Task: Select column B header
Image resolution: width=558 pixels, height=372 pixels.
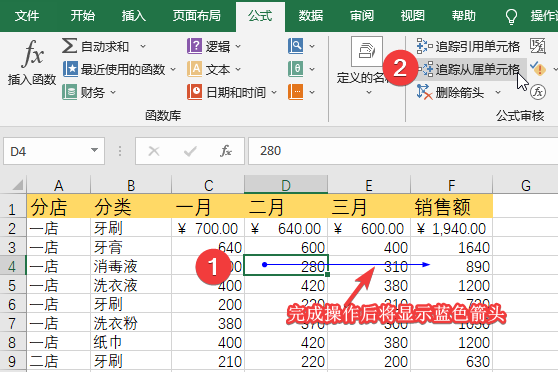Action: pos(131,185)
